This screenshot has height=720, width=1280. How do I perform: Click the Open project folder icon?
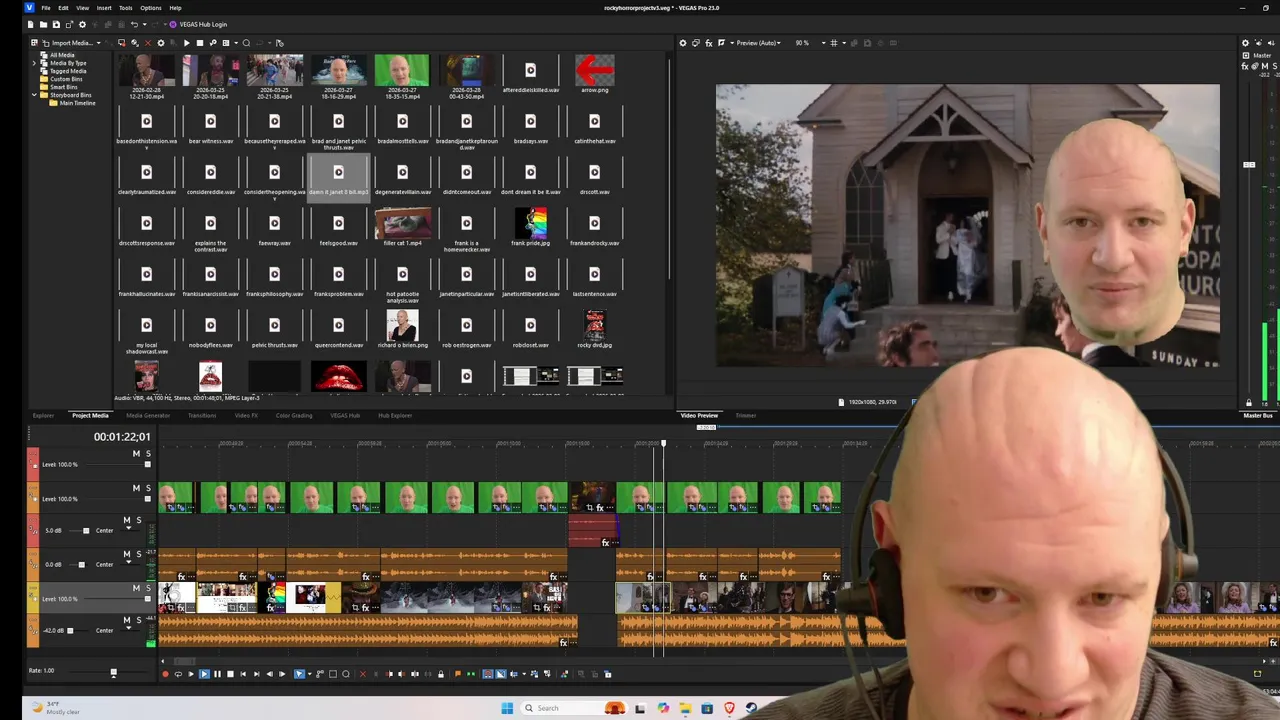click(43, 24)
